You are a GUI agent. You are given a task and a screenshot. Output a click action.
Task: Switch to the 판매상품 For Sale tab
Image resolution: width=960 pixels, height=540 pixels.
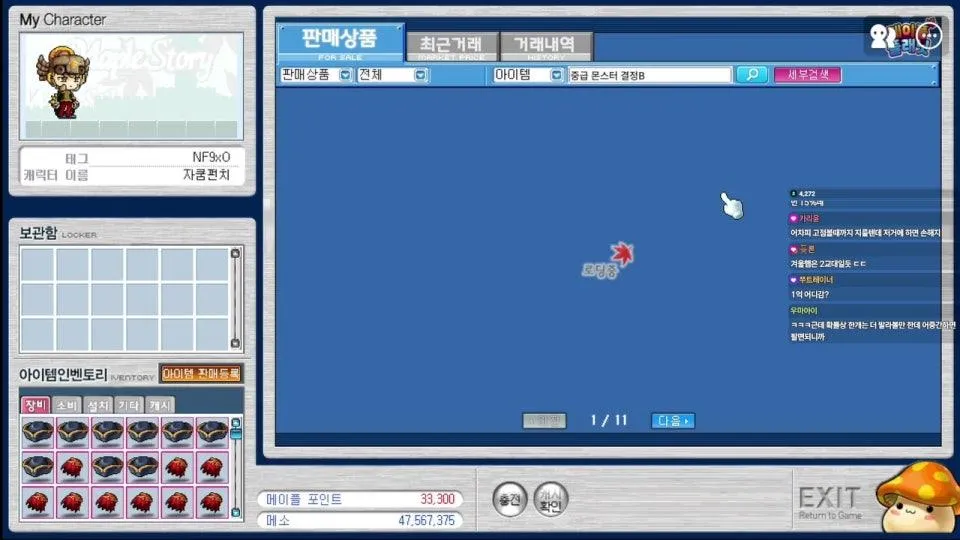[x=340, y=43]
